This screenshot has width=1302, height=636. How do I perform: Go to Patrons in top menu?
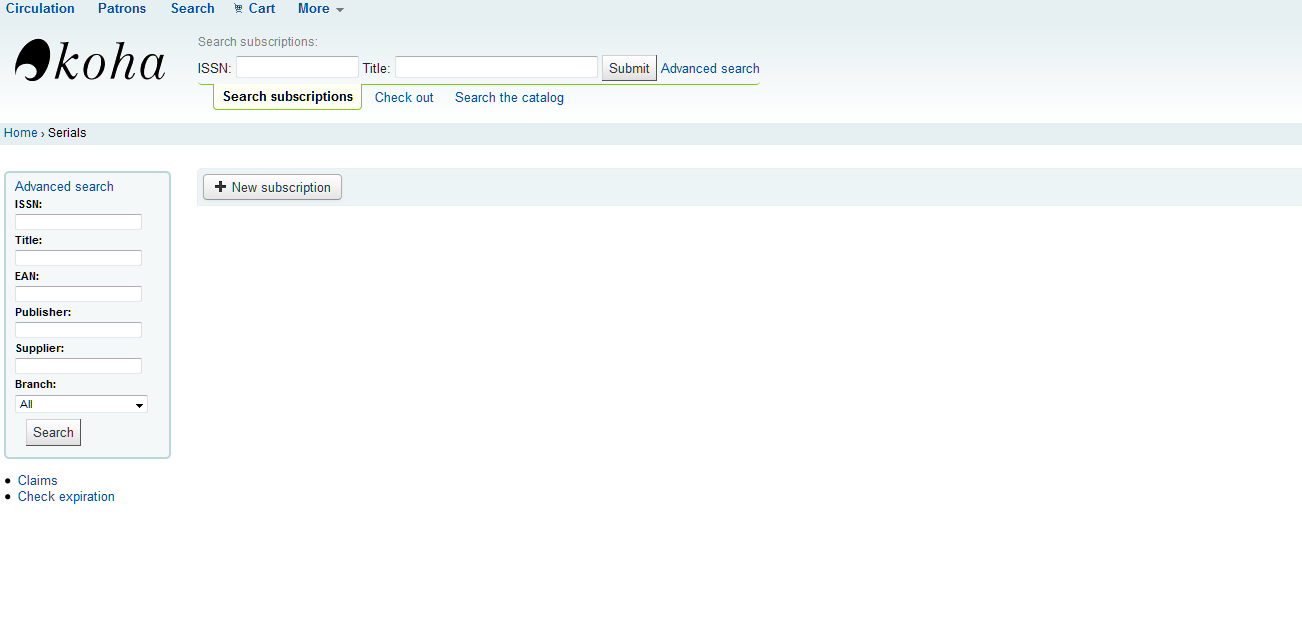coord(122,9)
